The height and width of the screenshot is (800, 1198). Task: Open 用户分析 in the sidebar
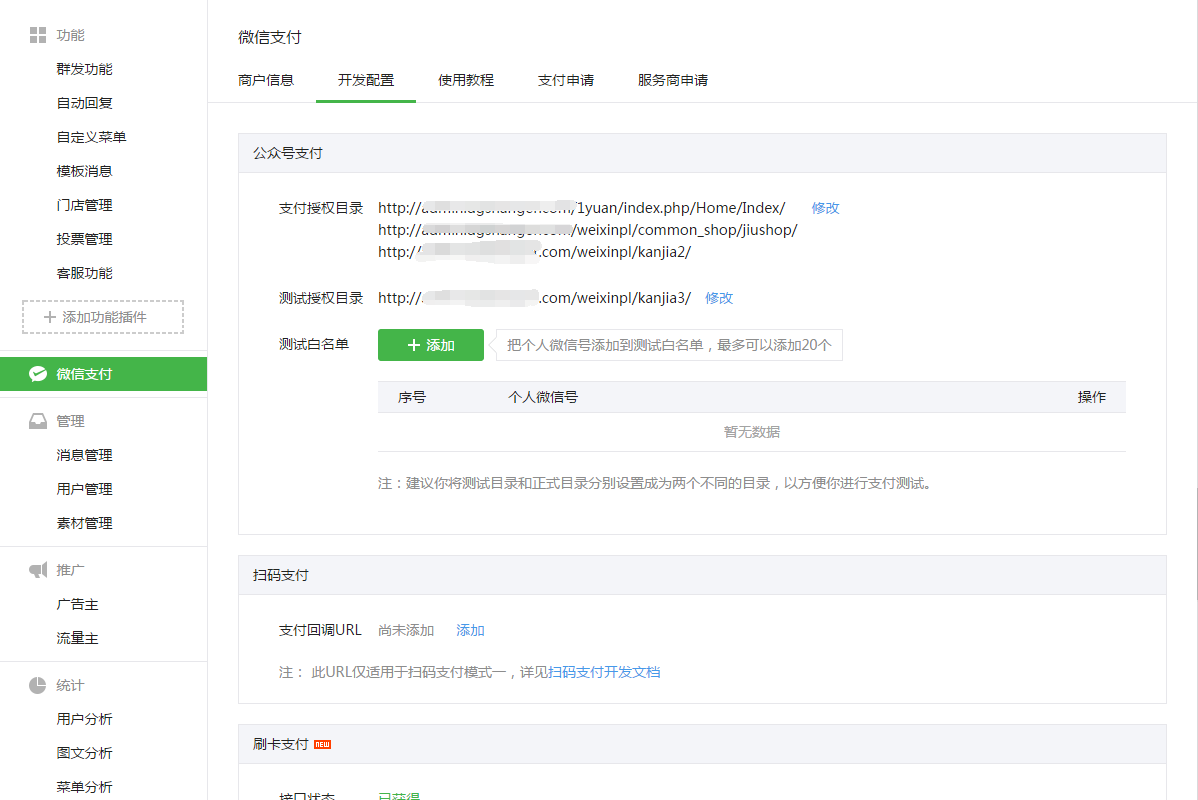click(84, 719)
